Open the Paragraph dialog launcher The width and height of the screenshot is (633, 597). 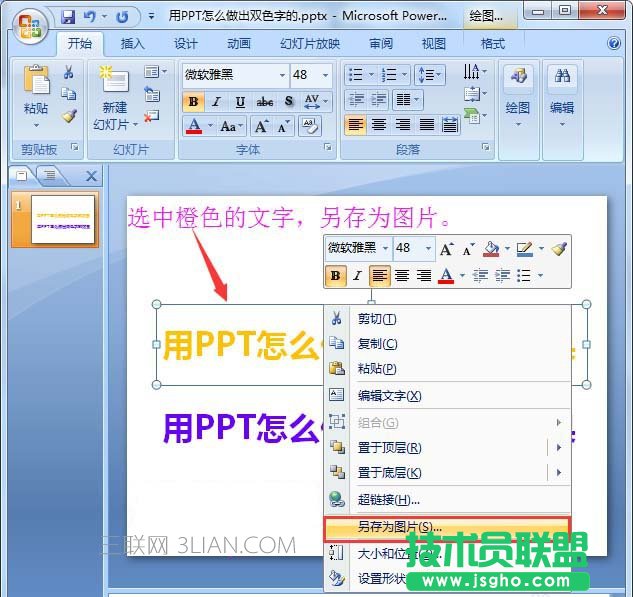(x=486, y=147)
